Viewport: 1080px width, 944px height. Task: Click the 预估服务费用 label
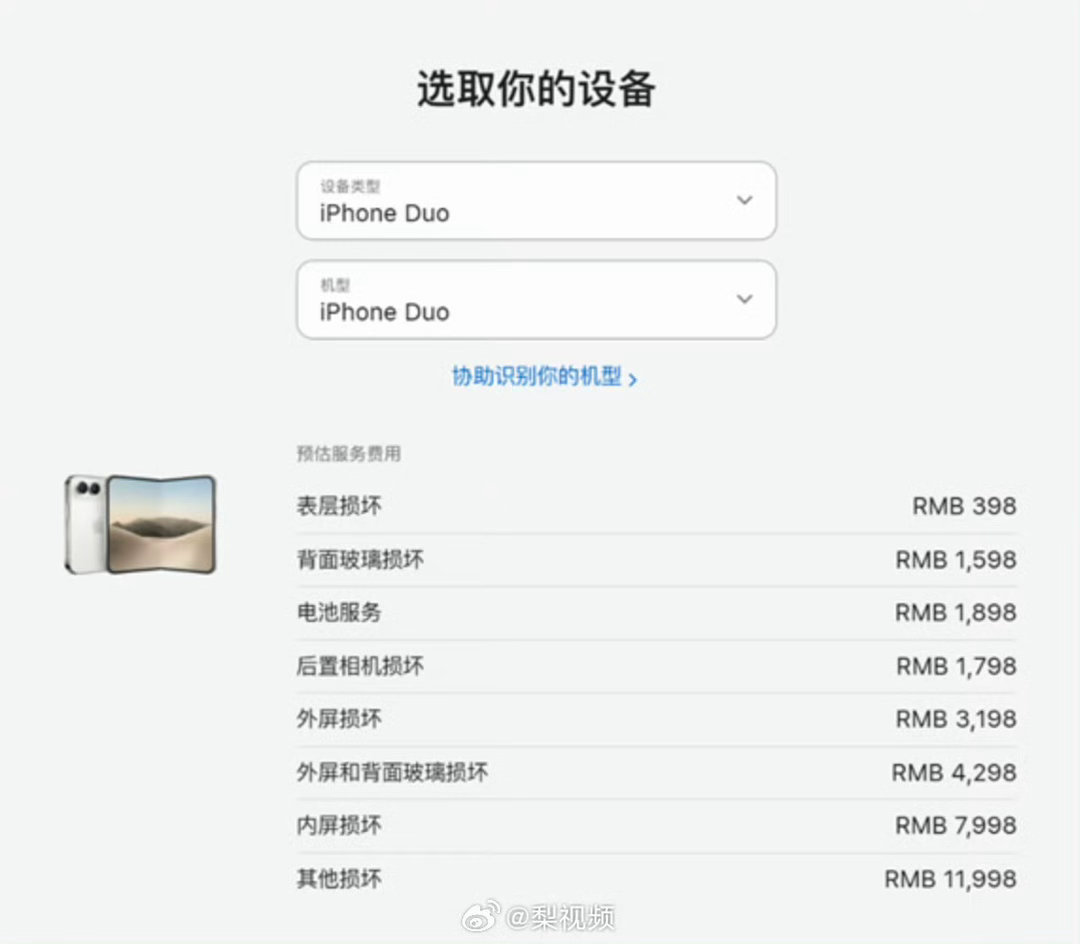pos(349,453)
